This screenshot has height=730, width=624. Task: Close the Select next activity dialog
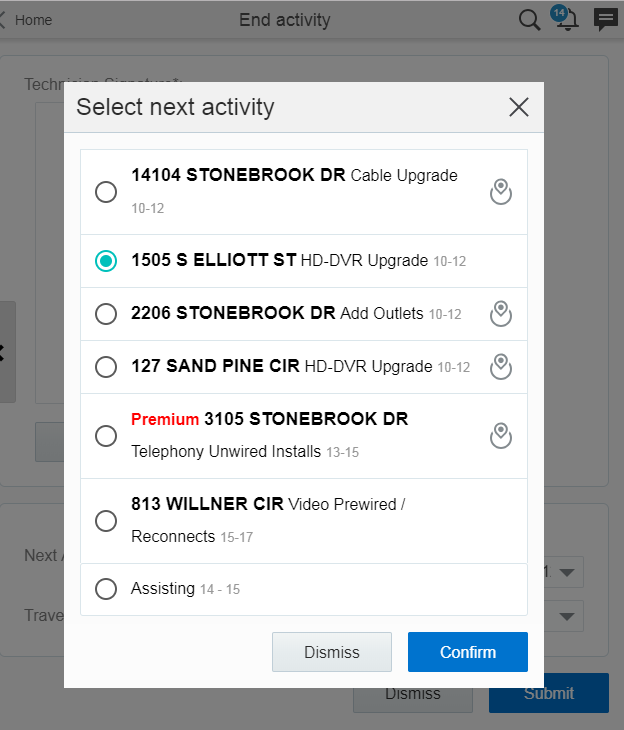pyautogui.click(x=518, y=107)
